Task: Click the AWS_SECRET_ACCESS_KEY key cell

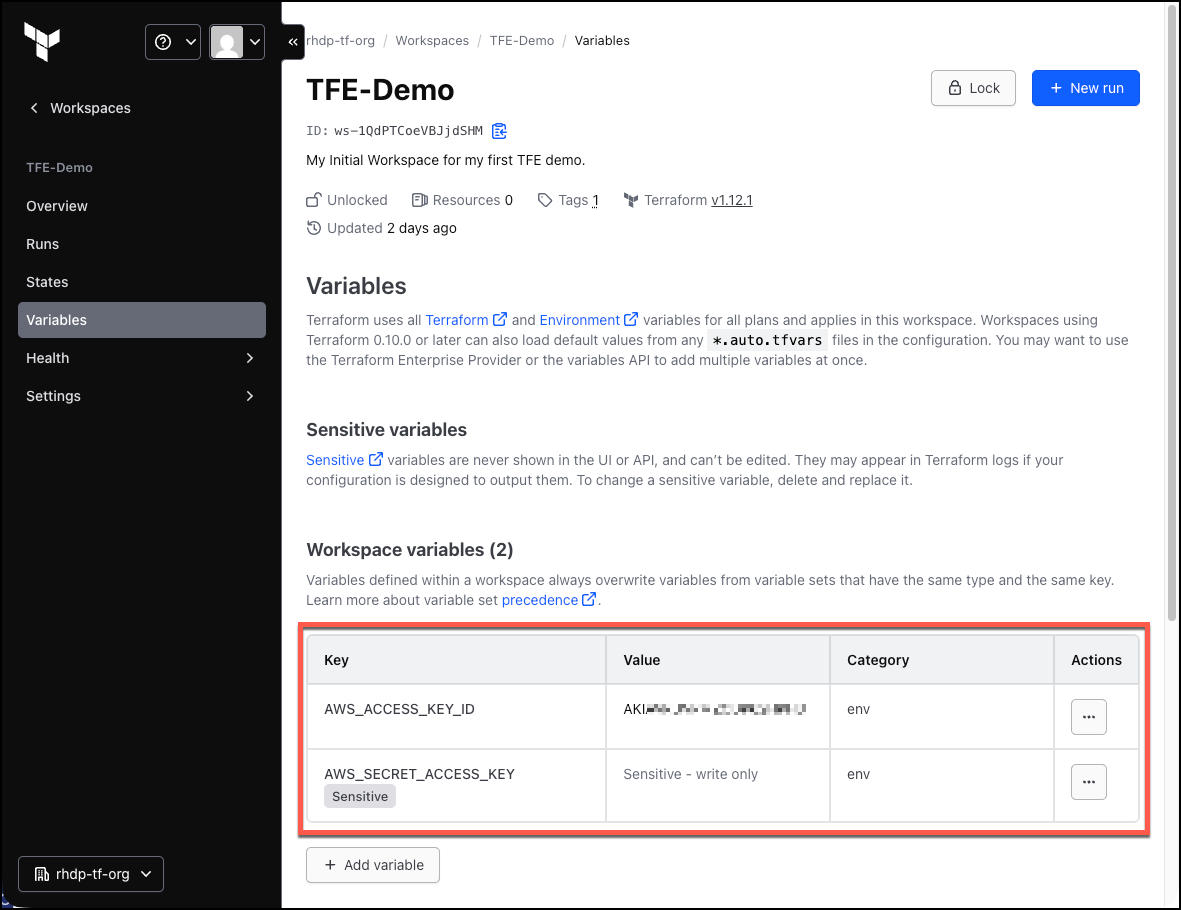Action: 456,785
